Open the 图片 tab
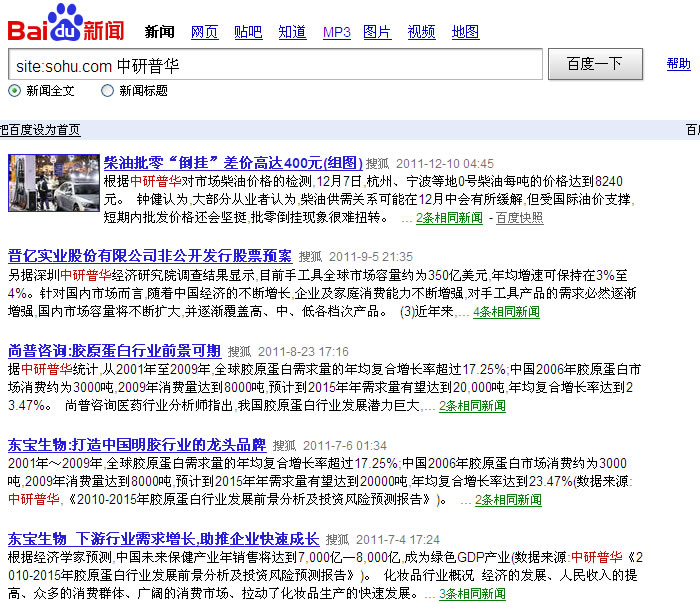The image size is (700, 605). [377, 32]
